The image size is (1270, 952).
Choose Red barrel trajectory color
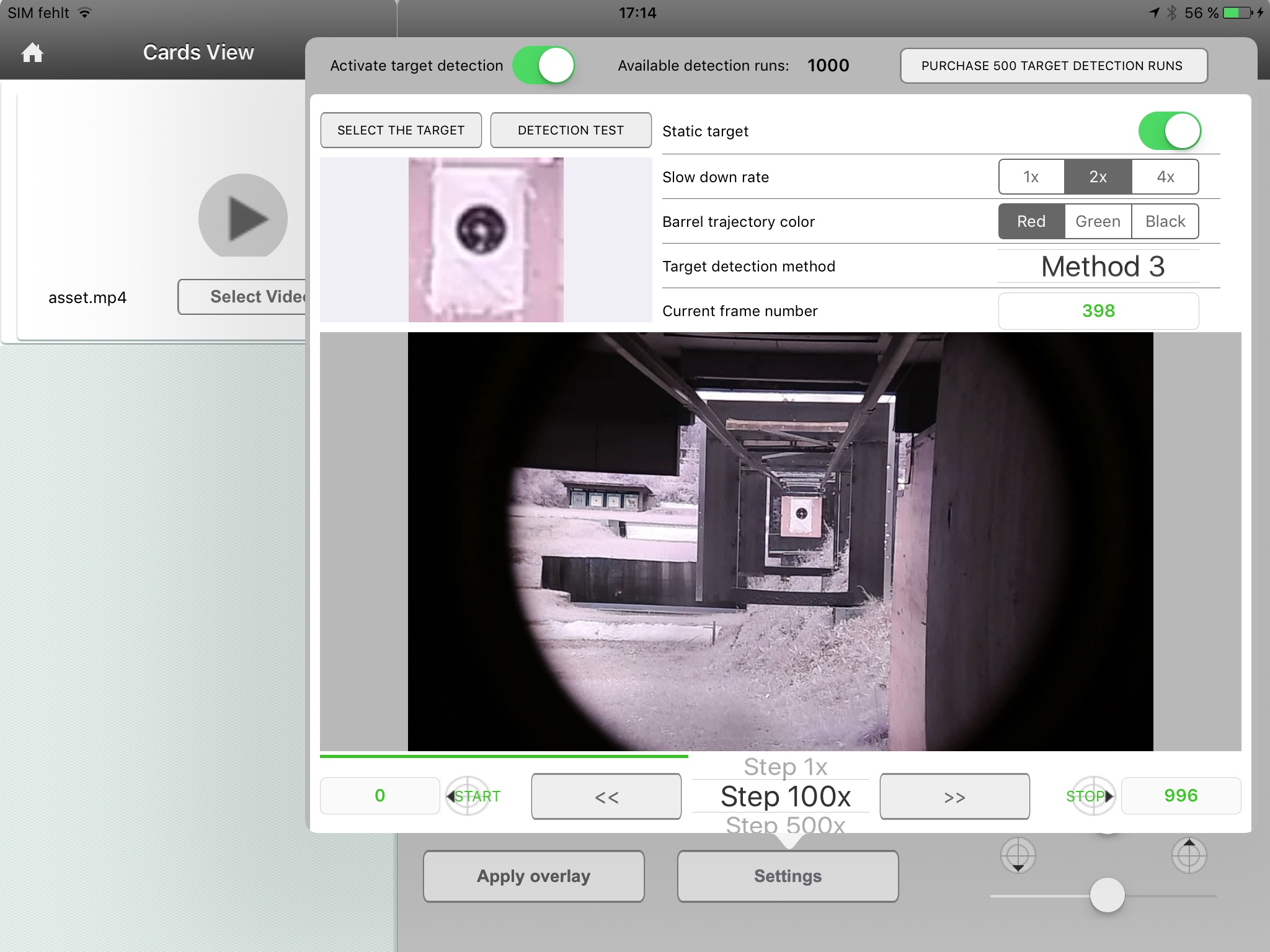point(1031,221)
